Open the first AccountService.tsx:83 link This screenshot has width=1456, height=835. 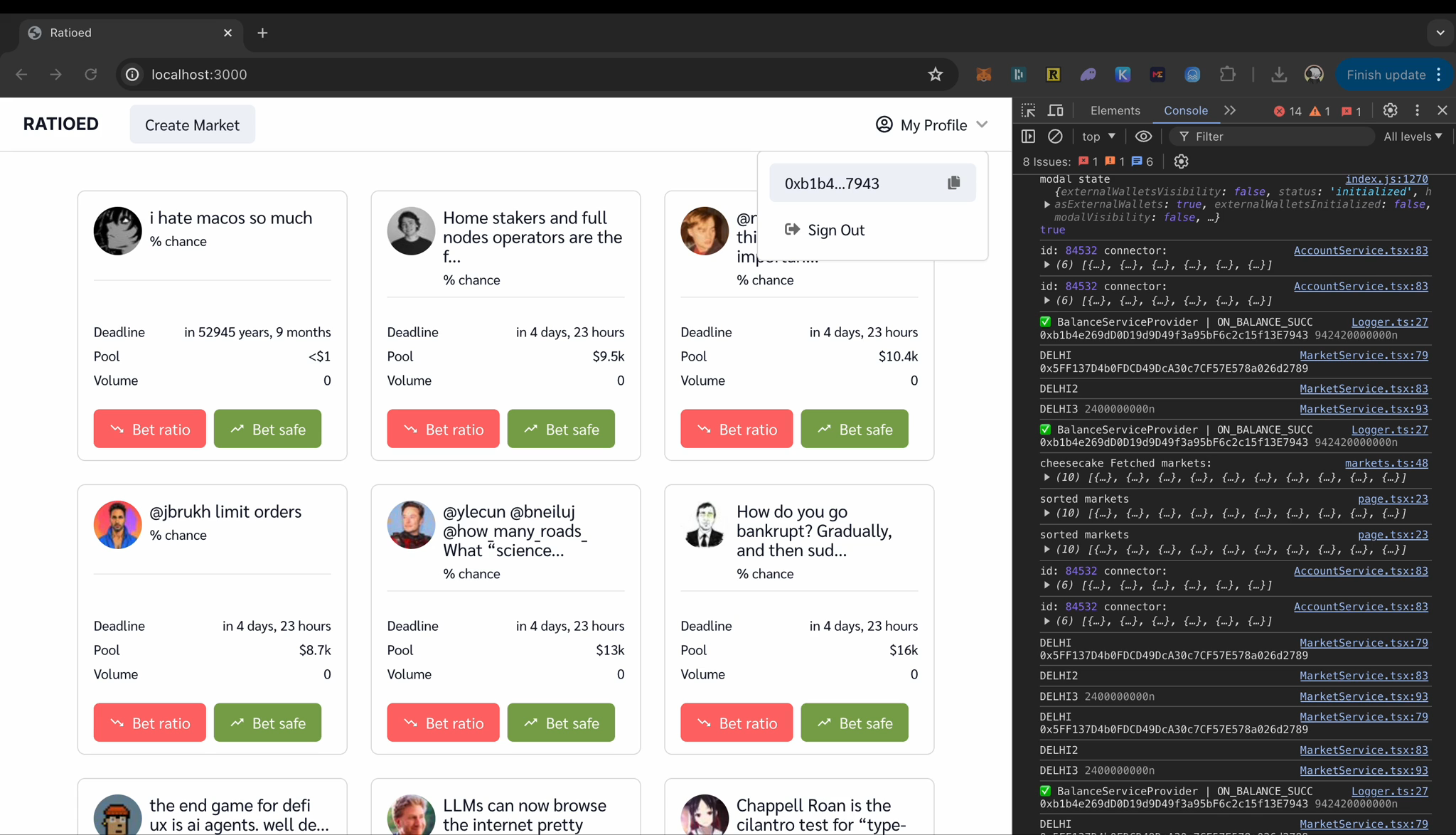(x=1361, y=250)
